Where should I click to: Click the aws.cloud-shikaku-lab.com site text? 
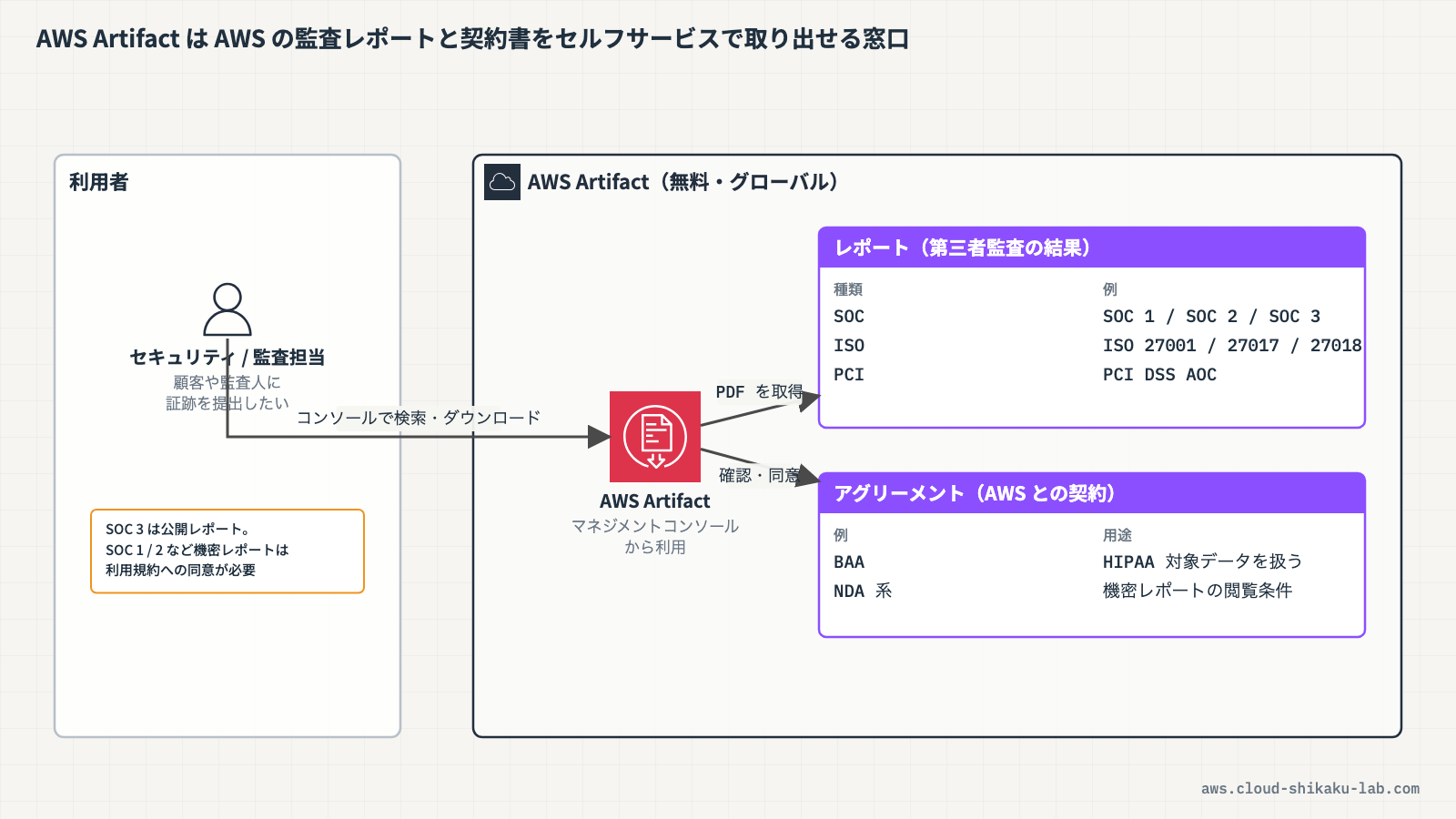(1310, 789)
